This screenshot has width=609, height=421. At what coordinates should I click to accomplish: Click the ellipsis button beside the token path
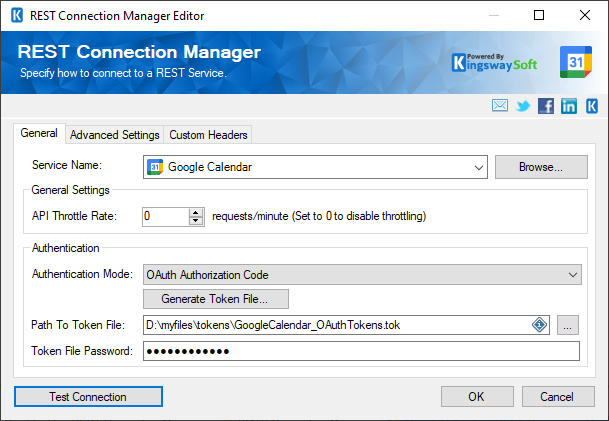(568, 325)
